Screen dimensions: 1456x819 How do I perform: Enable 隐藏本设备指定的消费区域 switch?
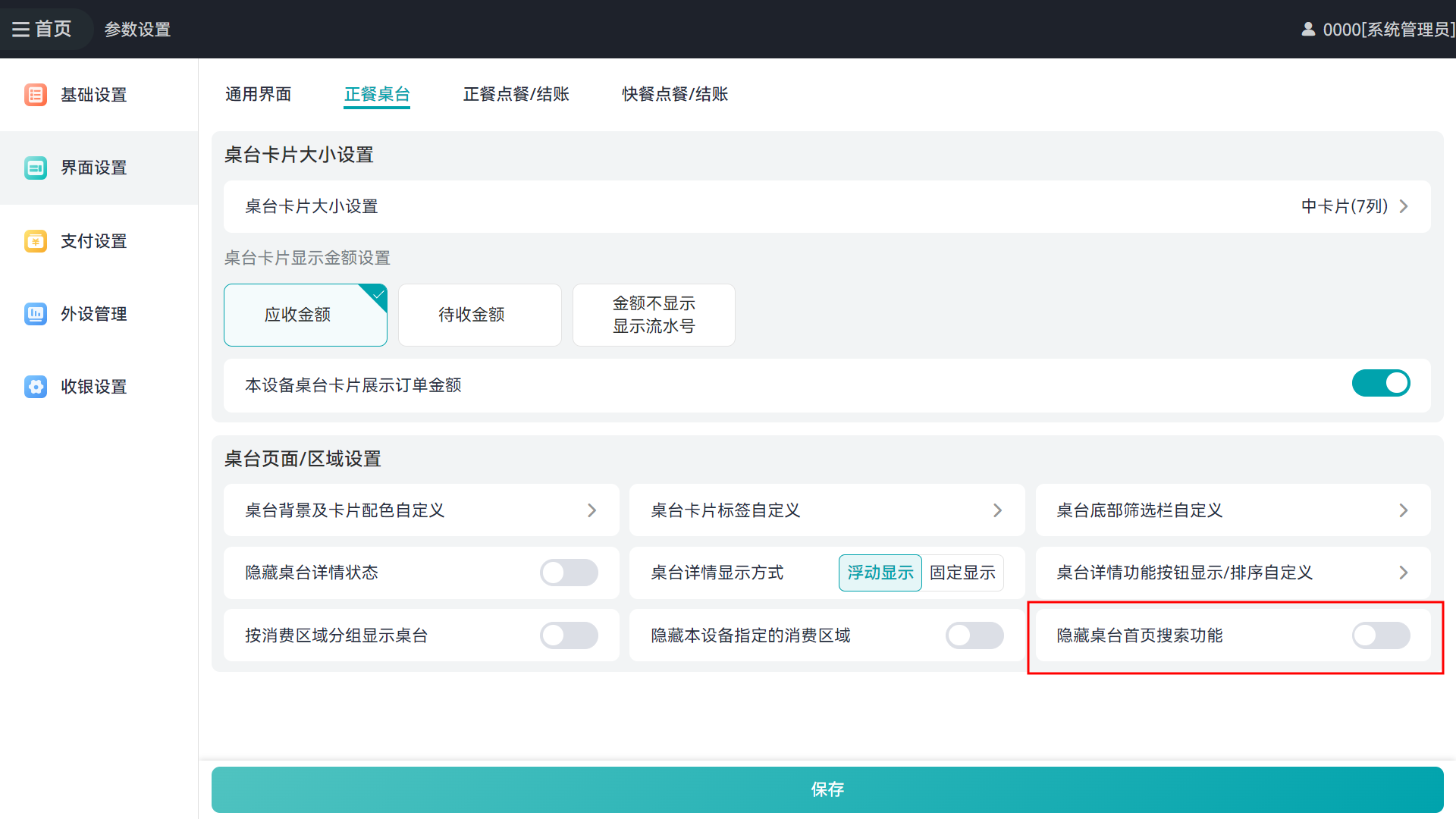pyautogui.click(x=974, y=635)
